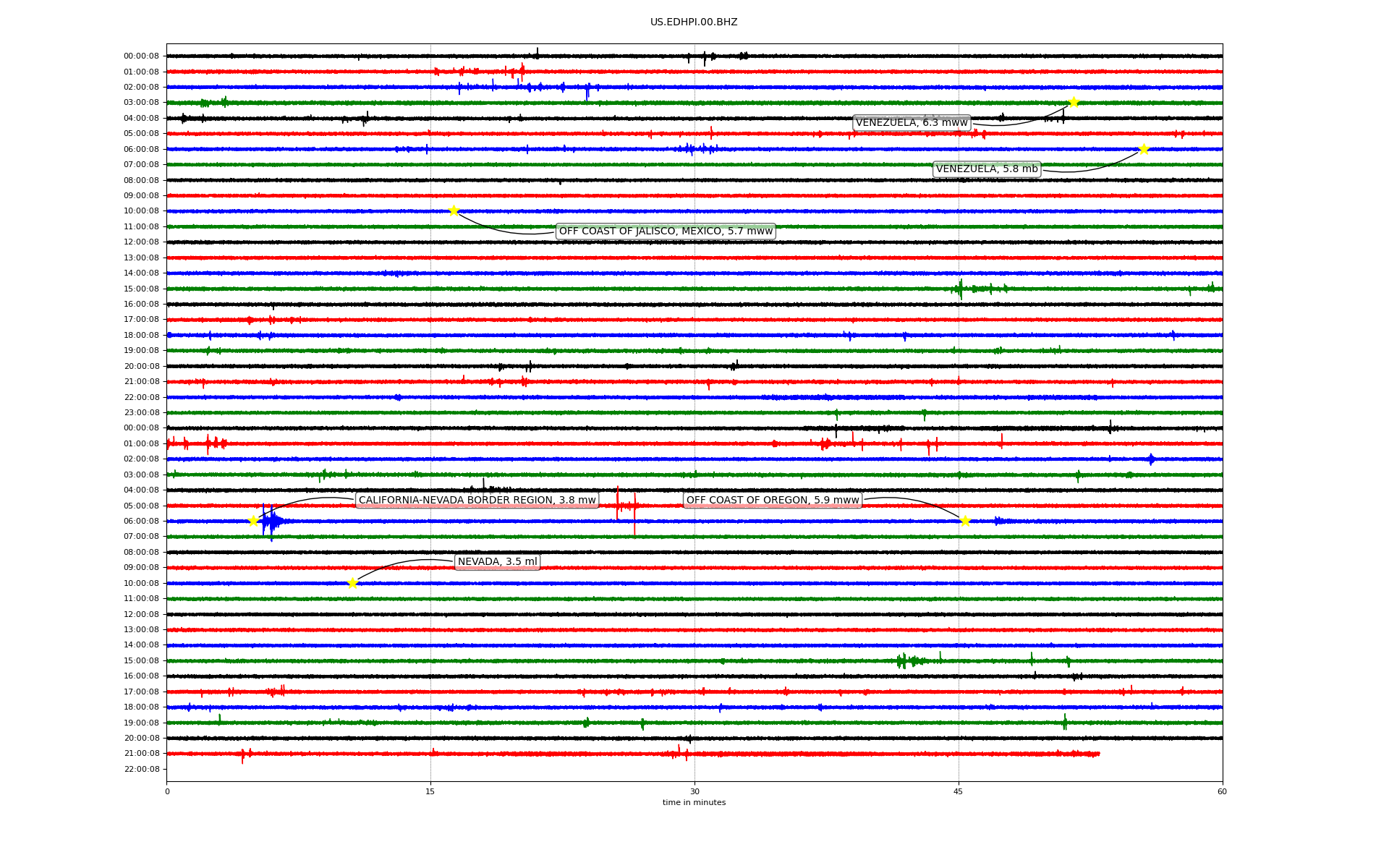Select the OFF COAST OF JALISCO annotation label

point(666,231)
